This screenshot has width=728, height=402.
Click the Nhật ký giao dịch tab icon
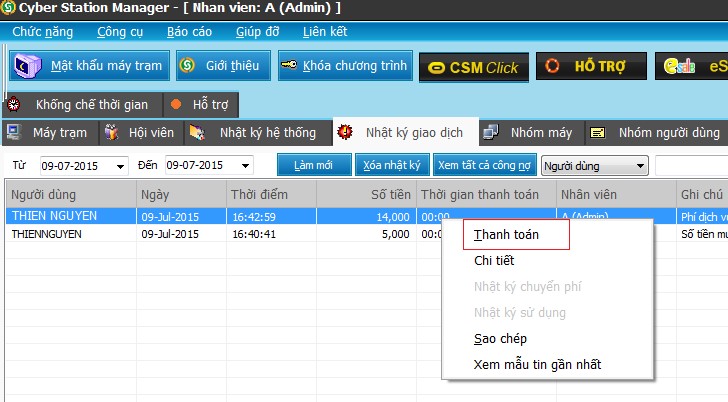346,131
